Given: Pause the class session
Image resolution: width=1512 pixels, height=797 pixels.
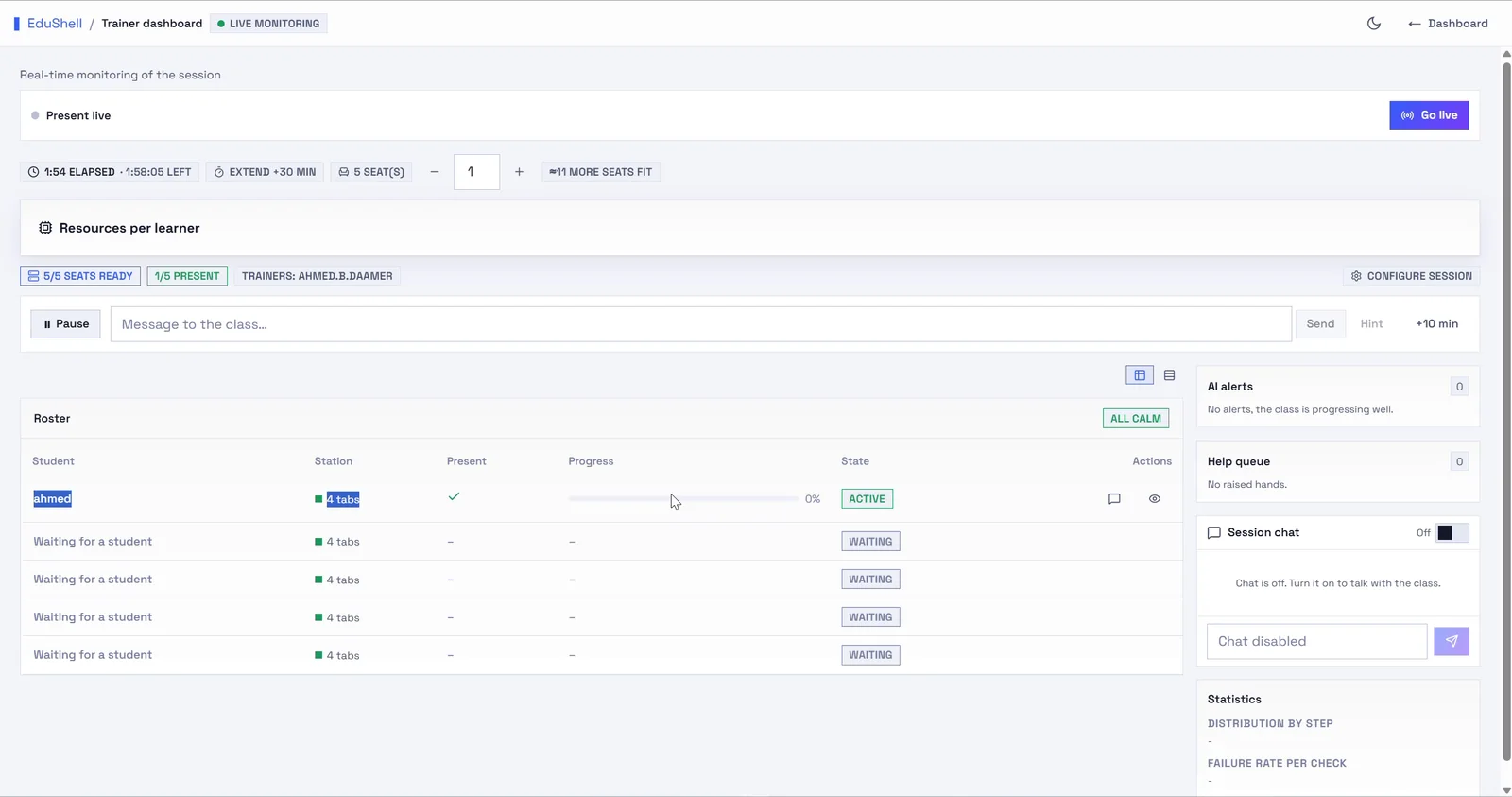Looking at the screenshot, I should (x=66, y=324).
